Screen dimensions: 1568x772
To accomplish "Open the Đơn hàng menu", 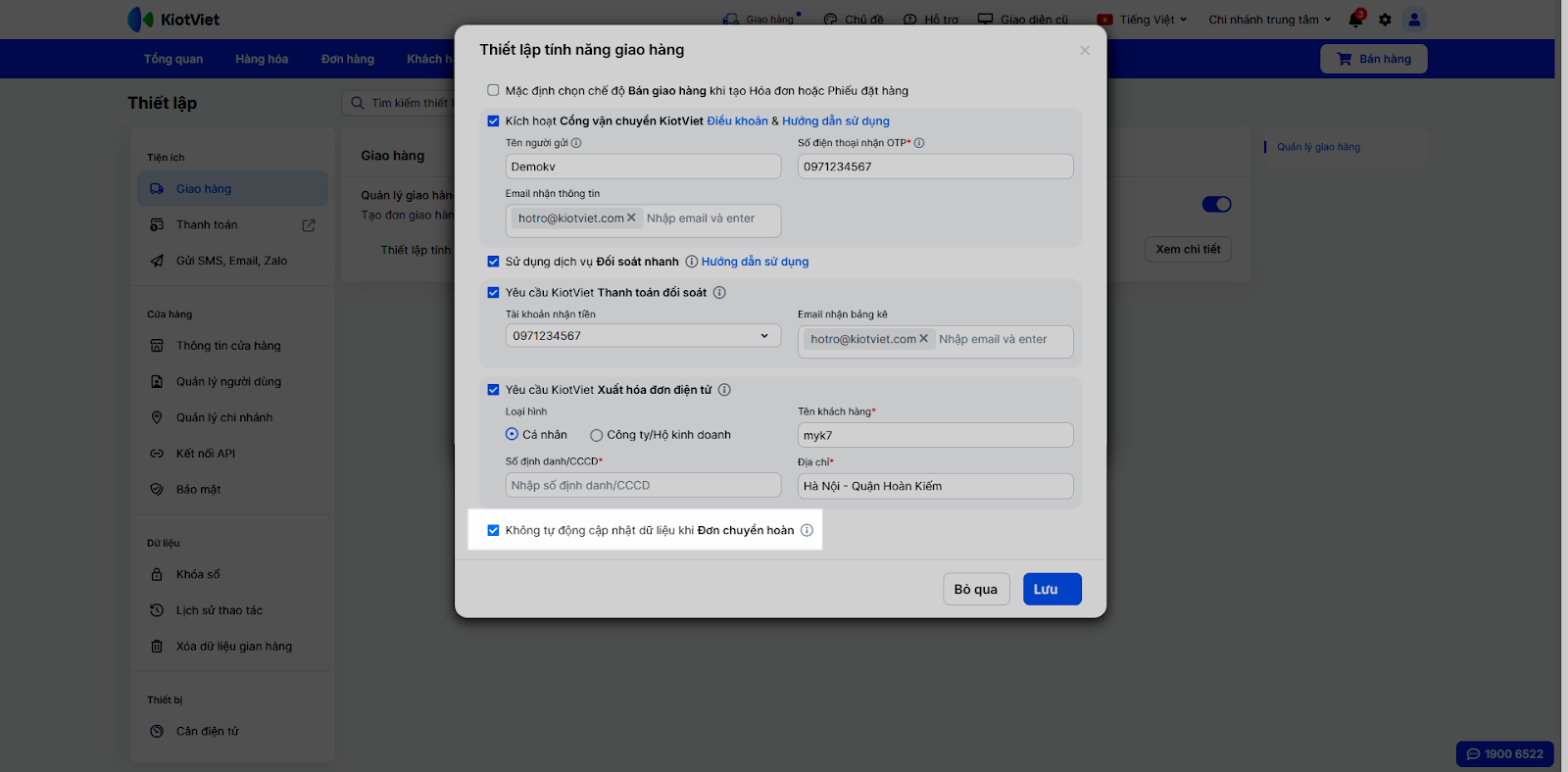I will 348,59.
